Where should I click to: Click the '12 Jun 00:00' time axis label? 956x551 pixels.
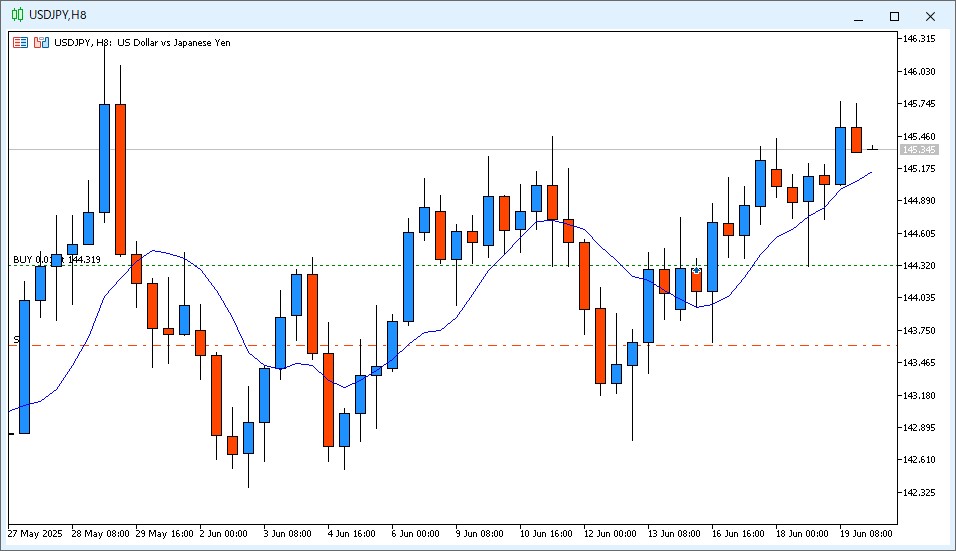pos(610,534)
